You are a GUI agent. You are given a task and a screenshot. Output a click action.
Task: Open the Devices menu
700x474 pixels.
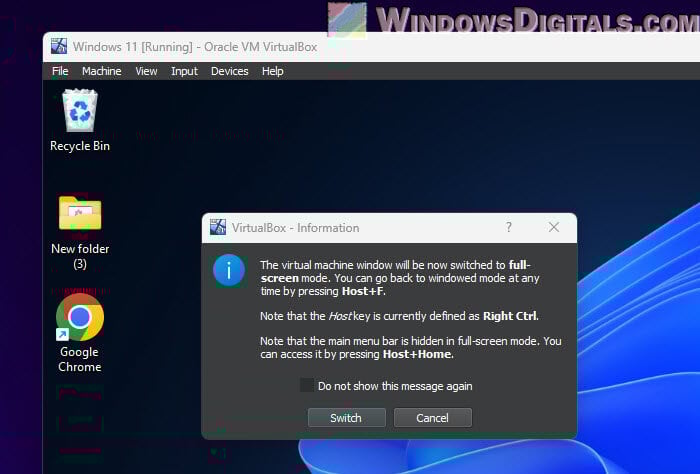coord(229,71)
